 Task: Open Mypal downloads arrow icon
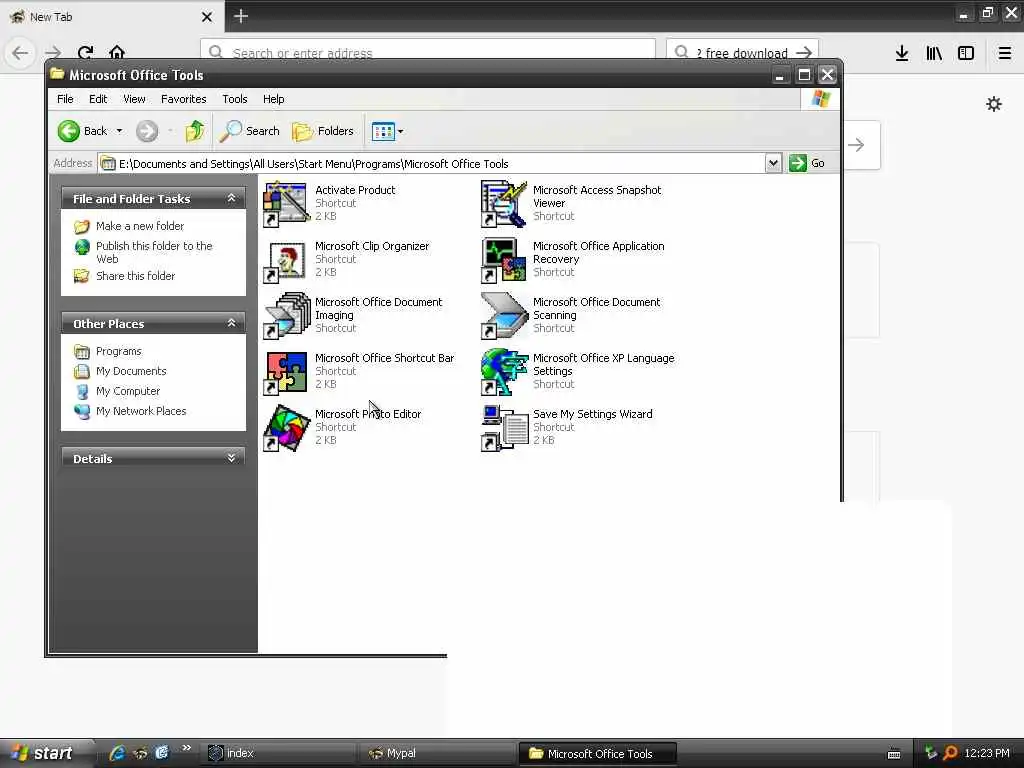point(902,53)
